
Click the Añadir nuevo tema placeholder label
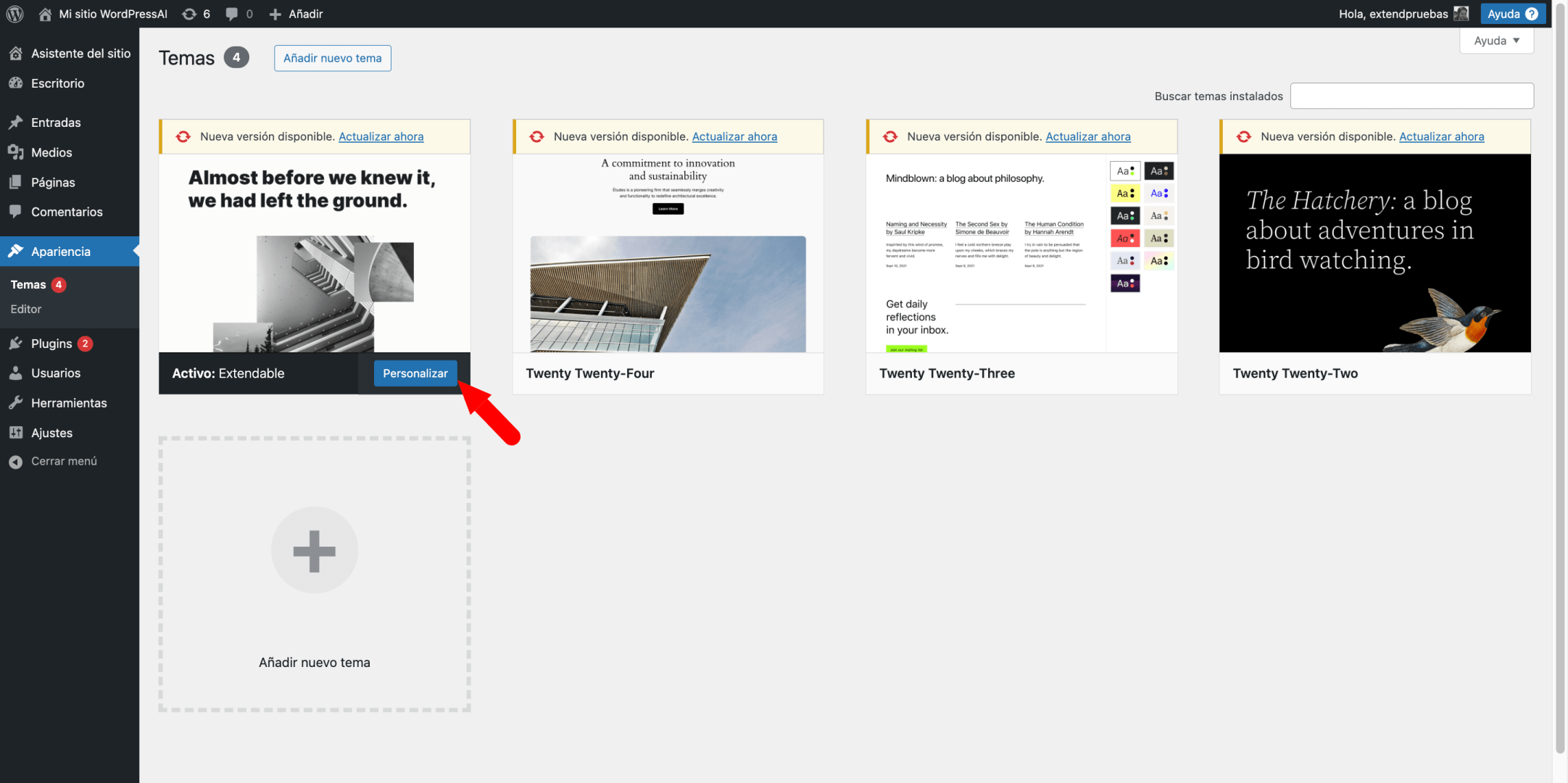click(x=315, y=662)
